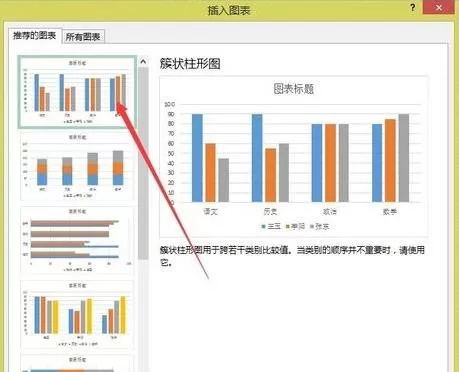The height and width of the screenshot is (372, 459).
Task: Click the 语文 category label in preview
Action: click(x=211, y=212)
